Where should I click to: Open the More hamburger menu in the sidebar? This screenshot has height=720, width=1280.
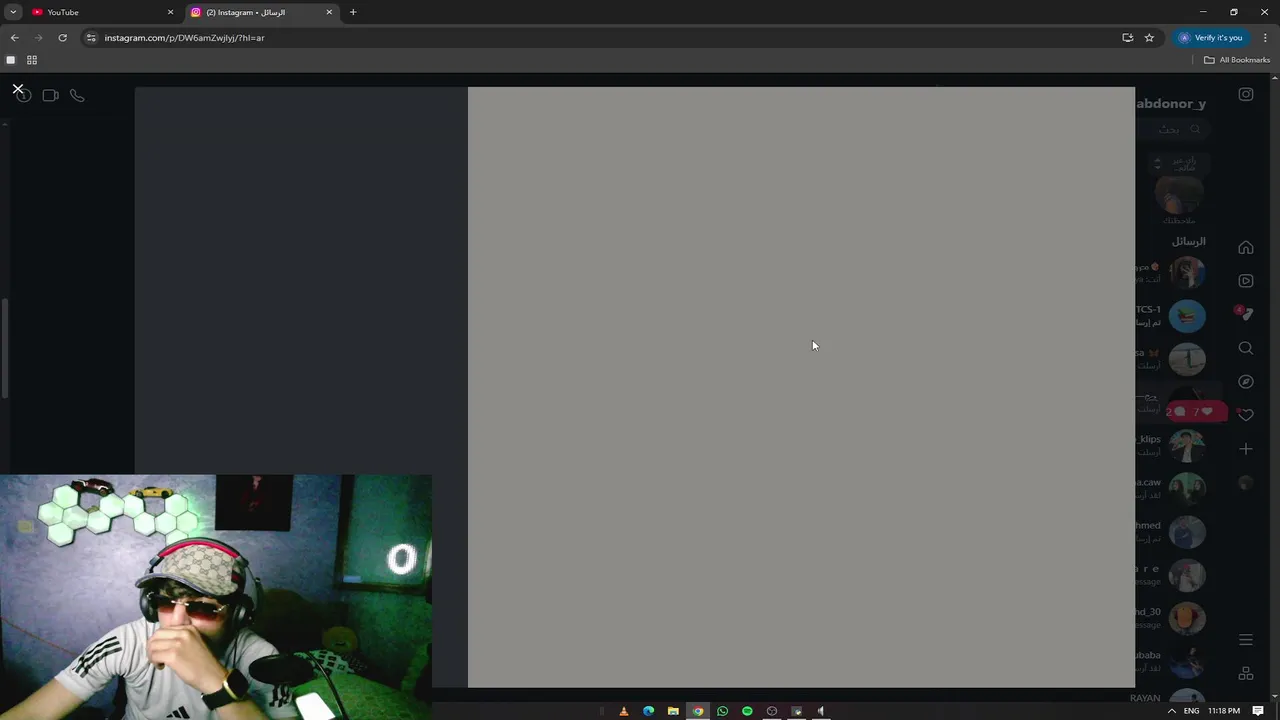click(x=1246, y=639)
